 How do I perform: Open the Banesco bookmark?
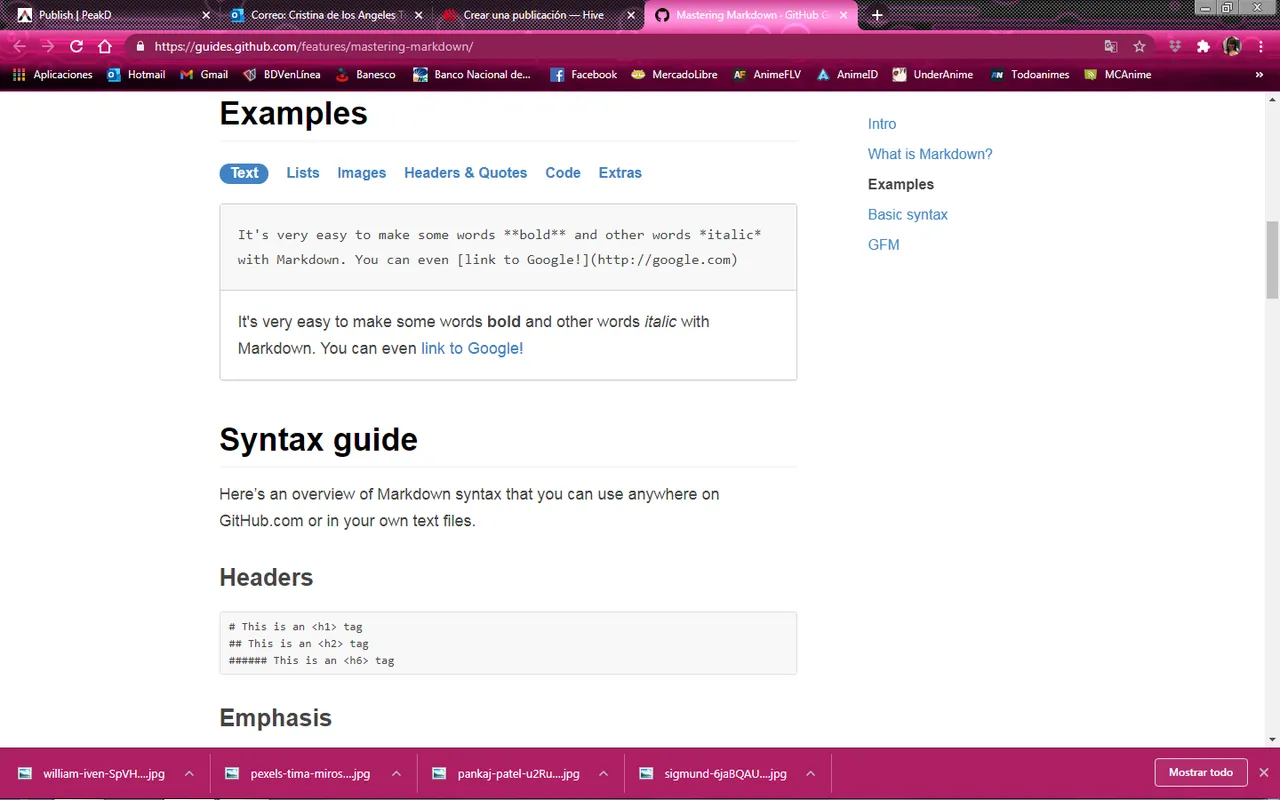pos(365,74)
